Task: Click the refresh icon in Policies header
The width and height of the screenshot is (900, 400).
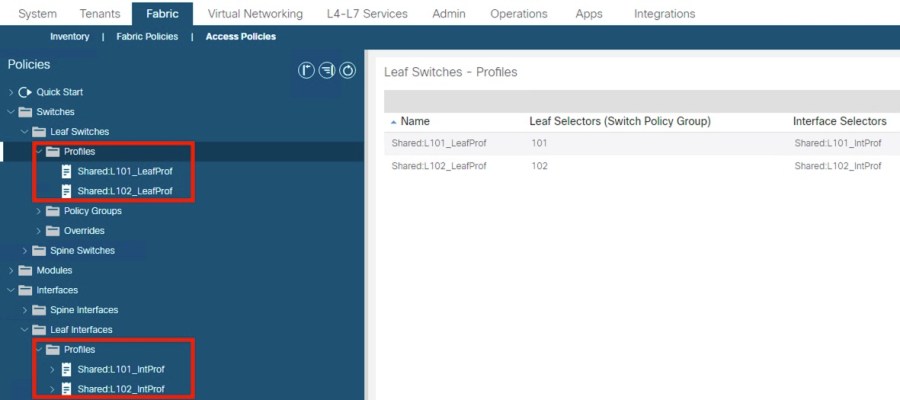Action: 348,71
